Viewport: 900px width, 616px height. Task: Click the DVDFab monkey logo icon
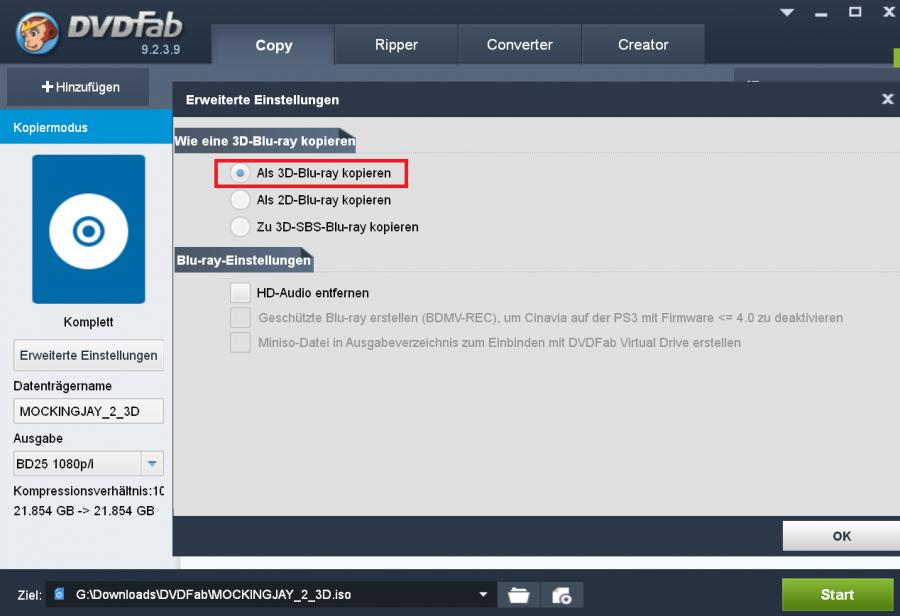pyautogui.click(x=37, y=33)
